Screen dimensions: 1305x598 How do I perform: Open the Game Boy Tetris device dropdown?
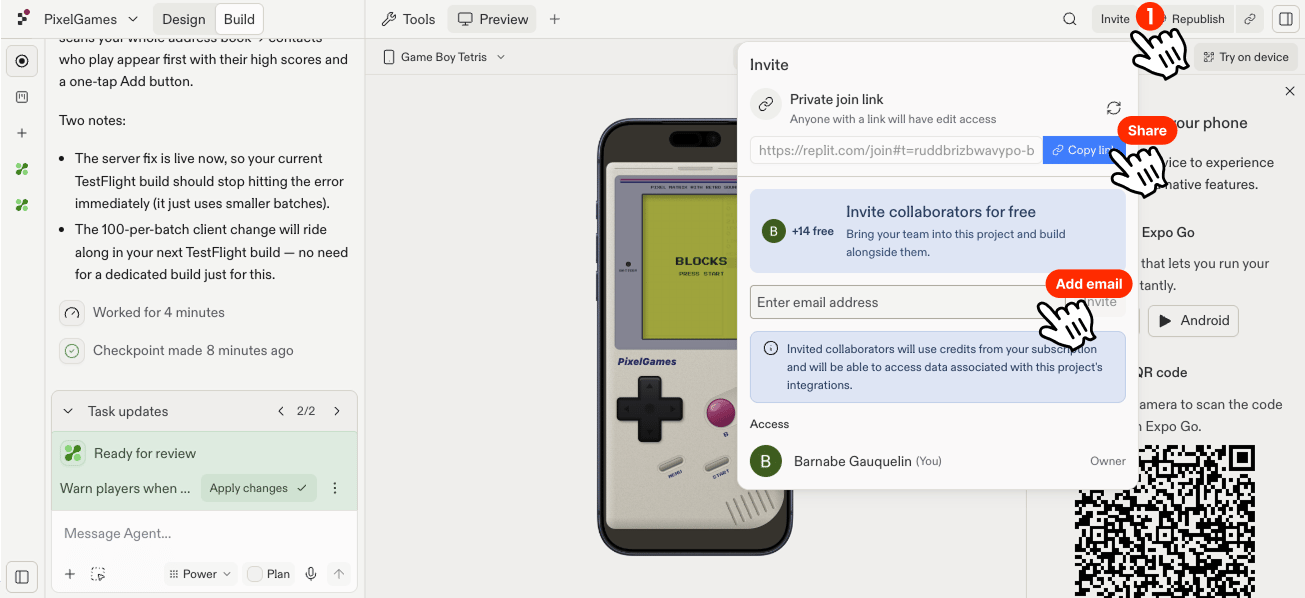click(x=444, y=57)
